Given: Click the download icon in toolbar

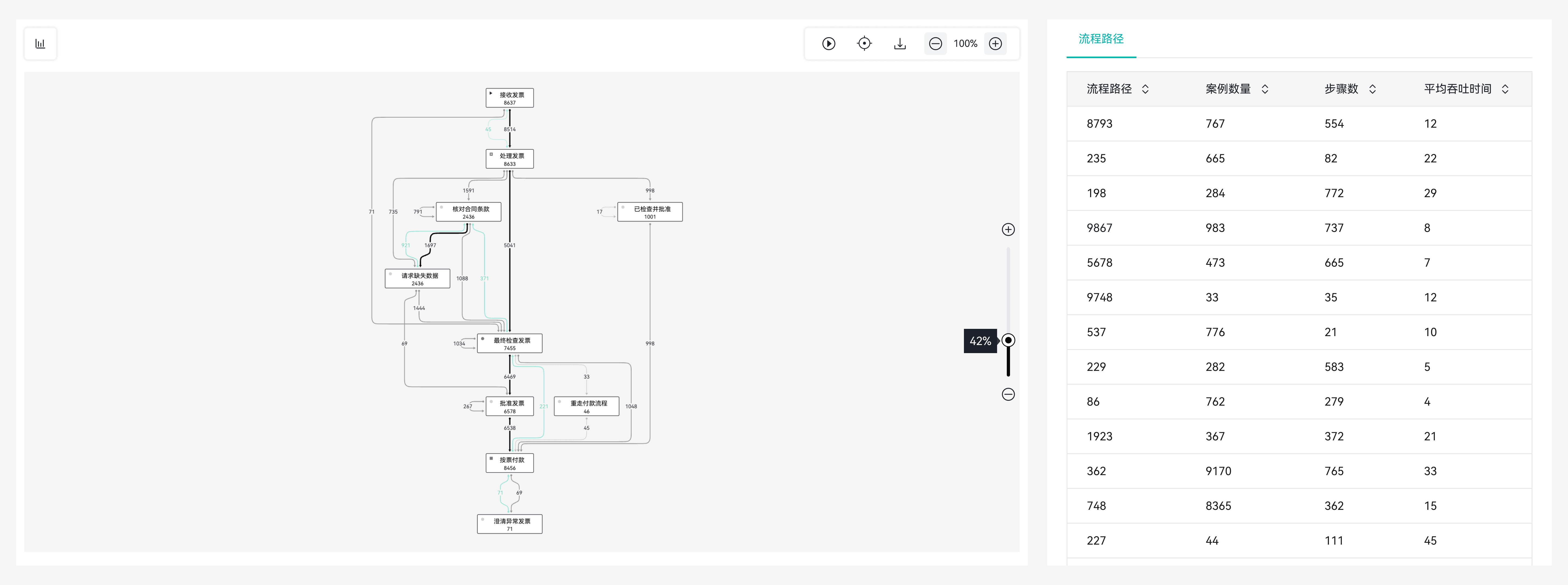Looking at the screenshot, I should pos(900,44).
